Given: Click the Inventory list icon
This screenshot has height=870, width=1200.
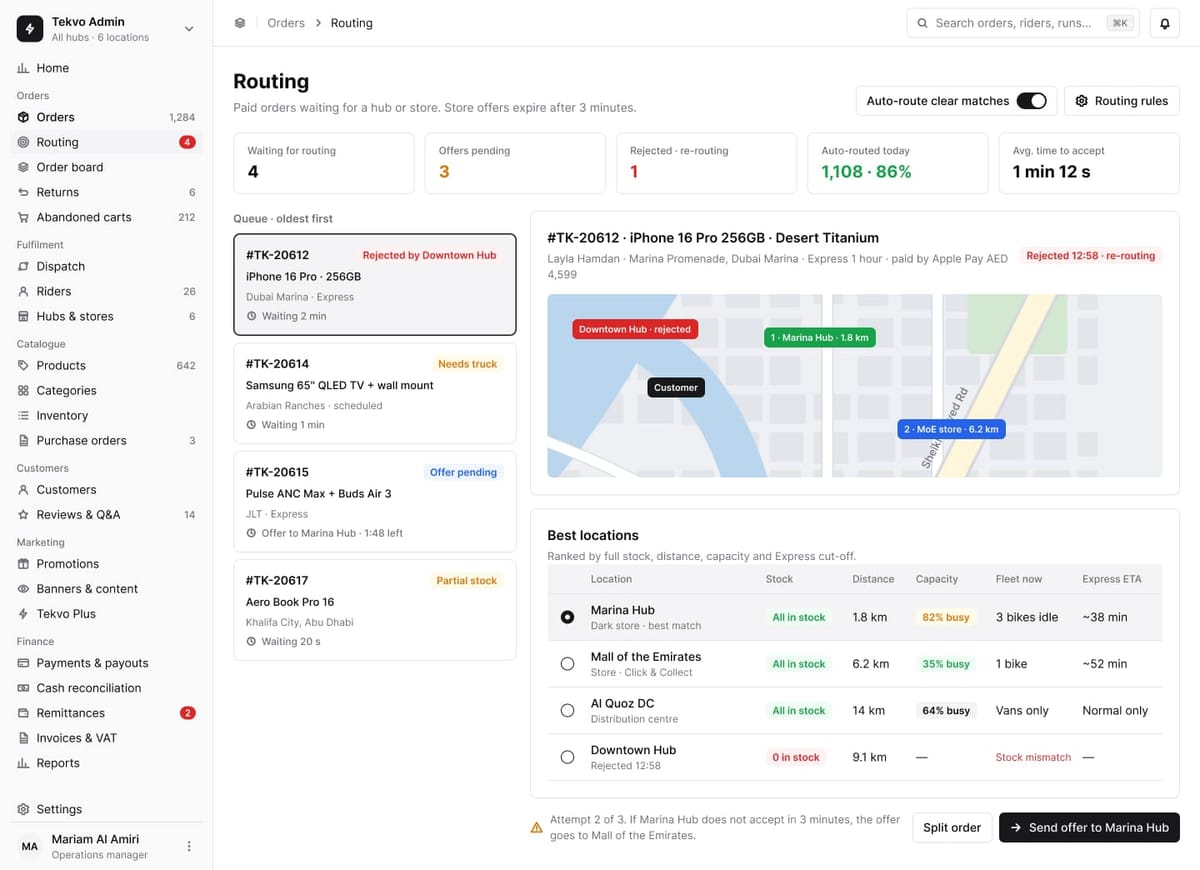Looking at the screenshot, I should [x=23, y=415].
